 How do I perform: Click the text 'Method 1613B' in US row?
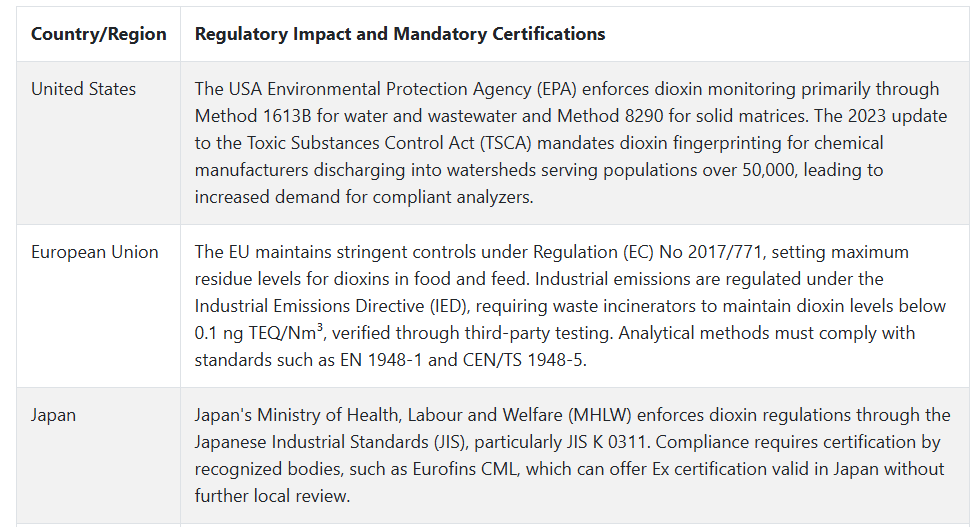coord(253,116)
